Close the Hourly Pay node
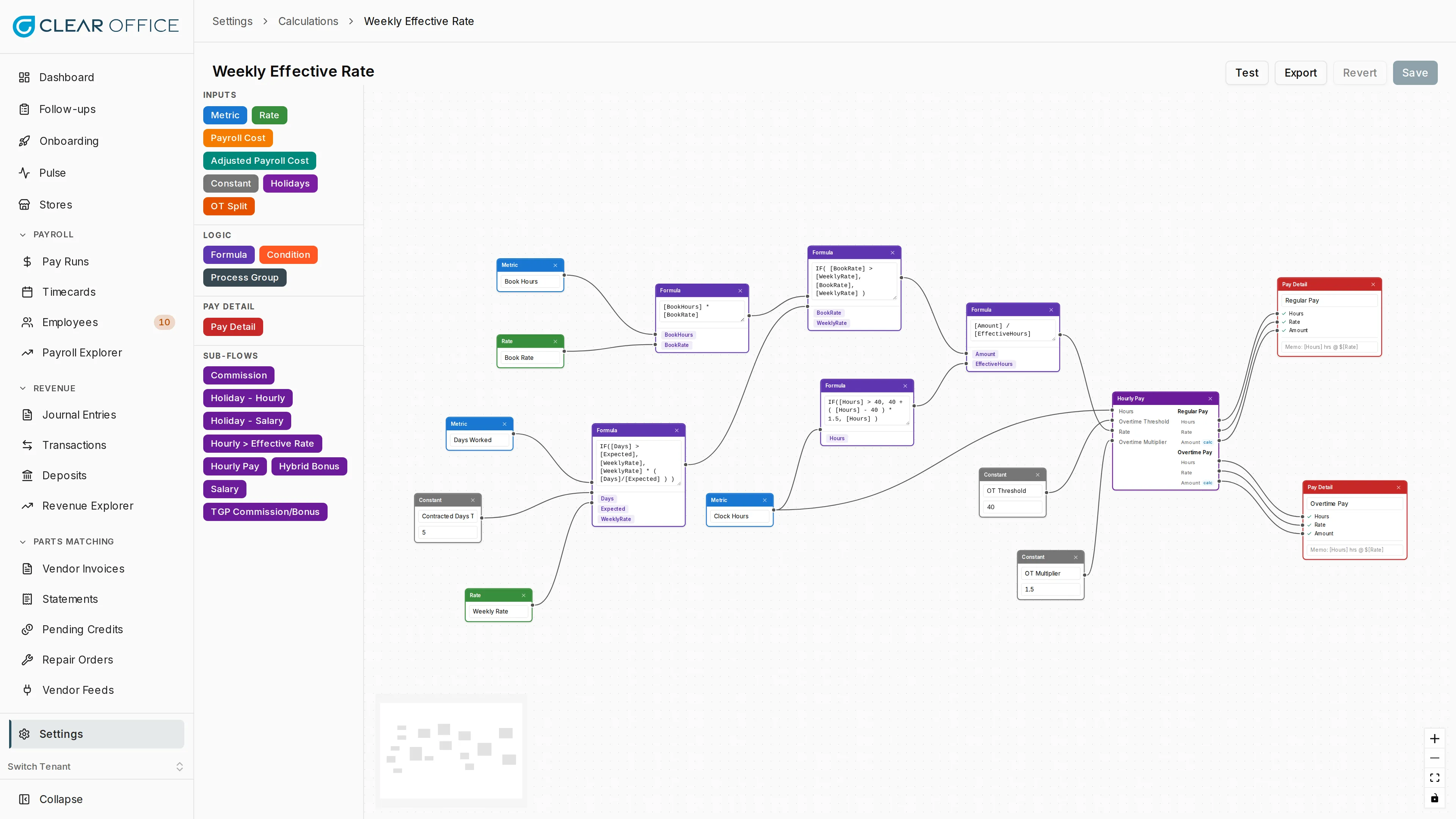Image resolution: width=1456 pixels, height=819 pixels. click(x=1210, y=399)
